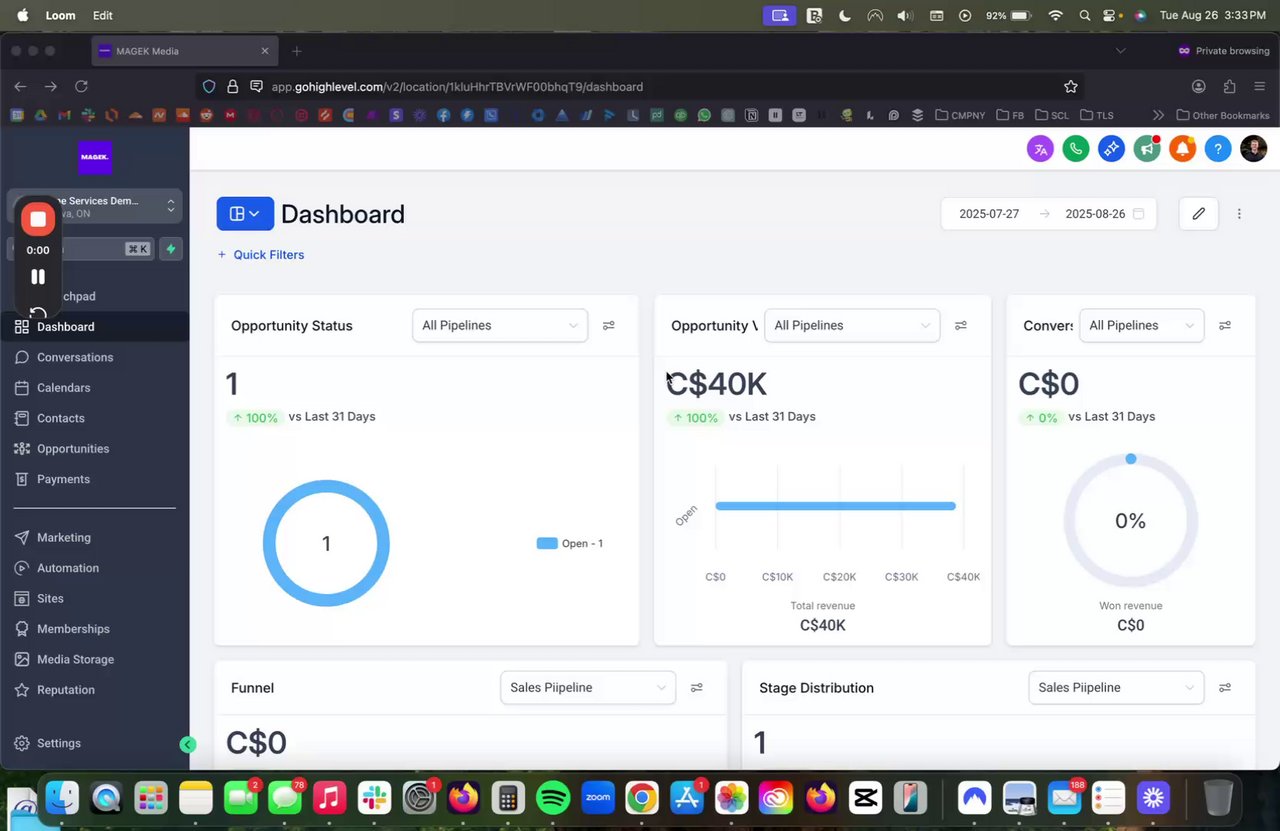The image size is (1280, 831).
Task: Open the Edit menu in menu bar
Action: (x=102, y=16)
